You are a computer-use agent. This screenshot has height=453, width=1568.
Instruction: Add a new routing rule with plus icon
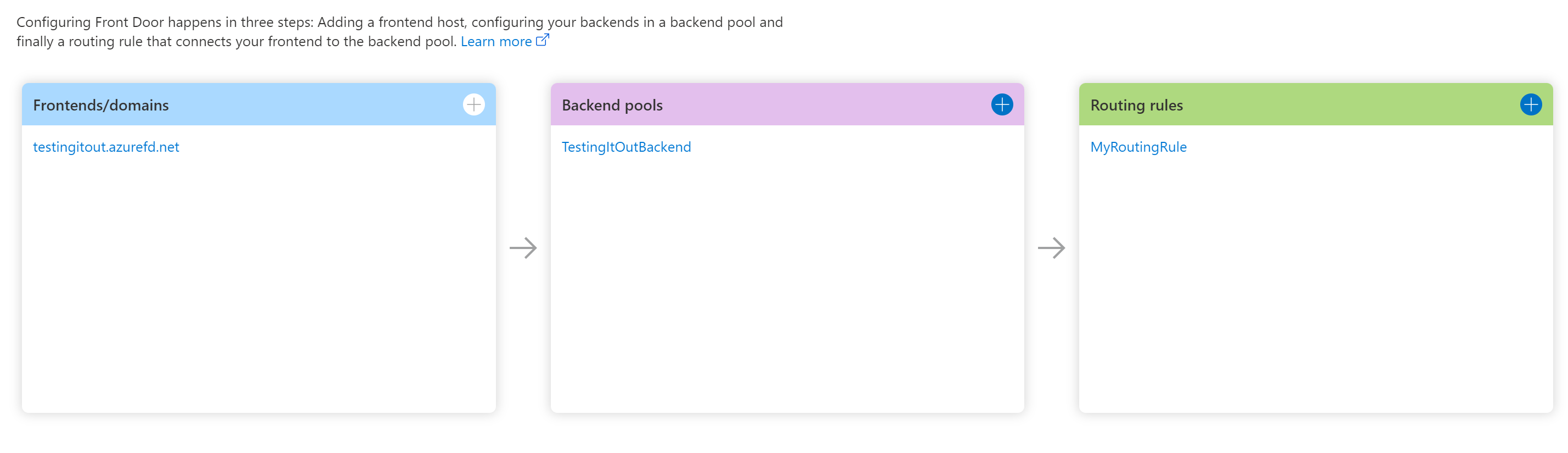point(1530,104)
